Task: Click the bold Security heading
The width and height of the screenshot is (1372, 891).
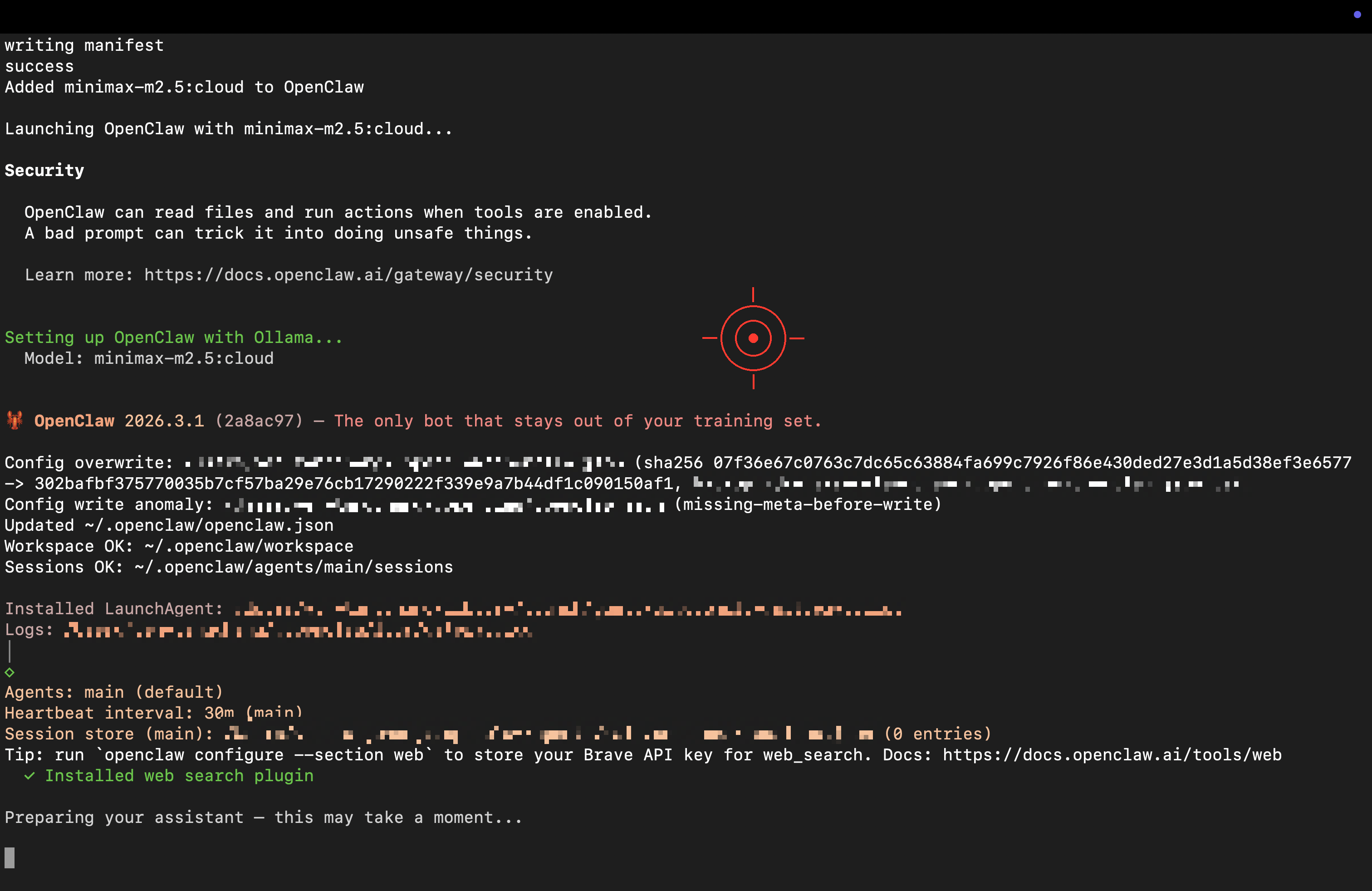Action: [x=44, y=171]
